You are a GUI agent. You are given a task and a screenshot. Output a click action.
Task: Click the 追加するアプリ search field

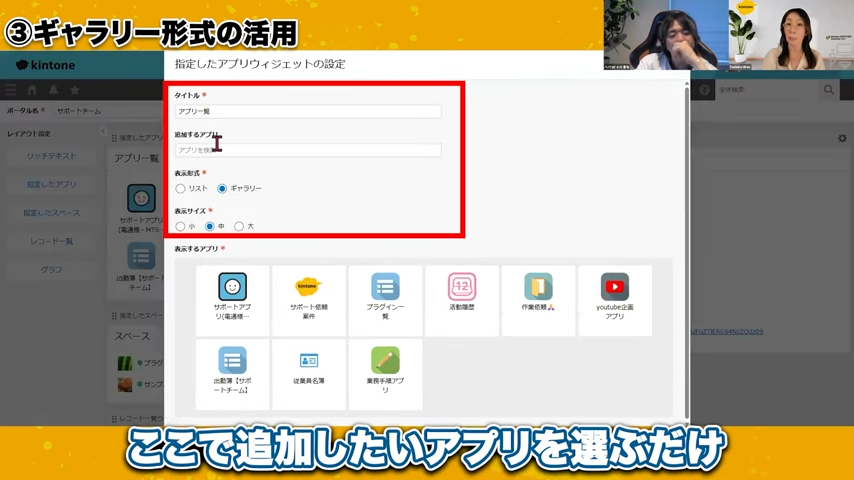308,150
